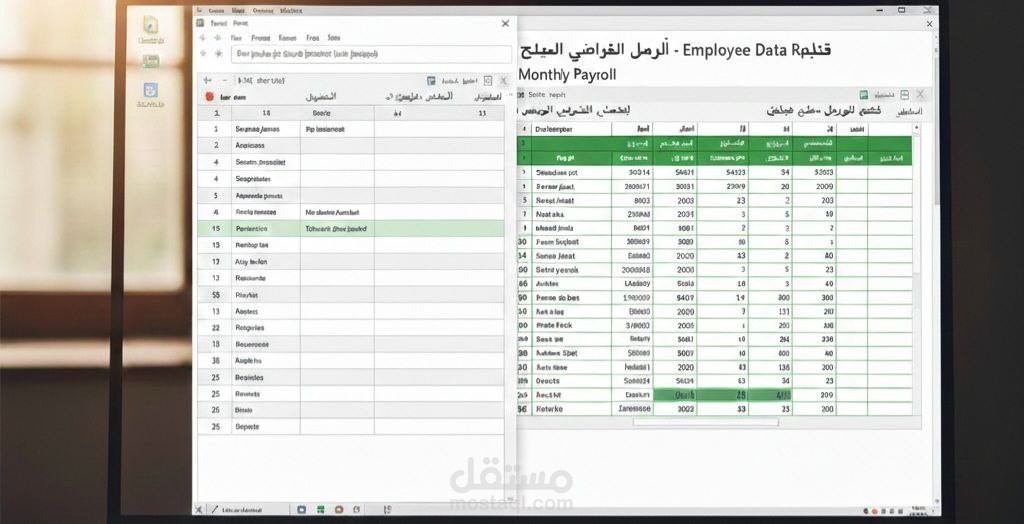Click the first arrow icon before the menu labels

click(x=202, y=38)
